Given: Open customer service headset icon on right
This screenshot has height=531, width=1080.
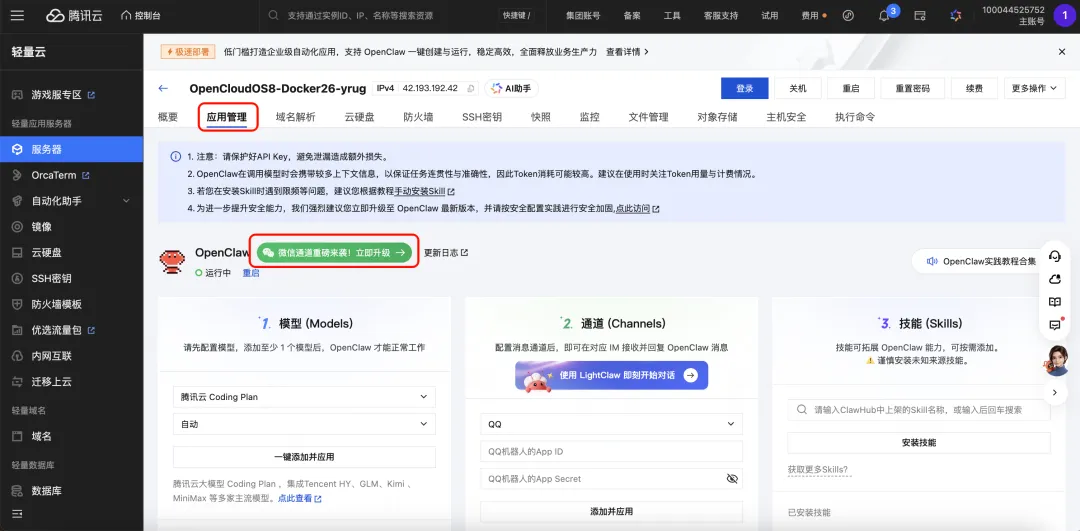Looking at the screenshot, I should tap(1055, 256).
